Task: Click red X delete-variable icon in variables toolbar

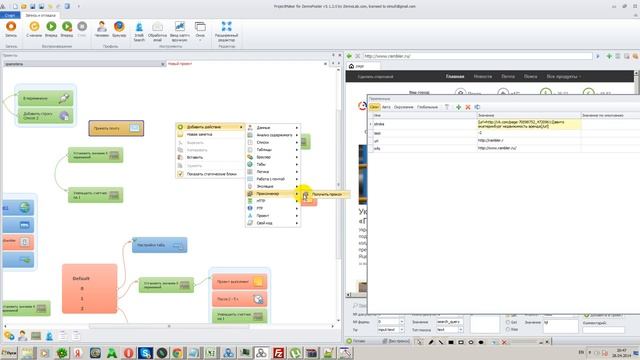Action: pyautogui.click(x=468, y=107)
